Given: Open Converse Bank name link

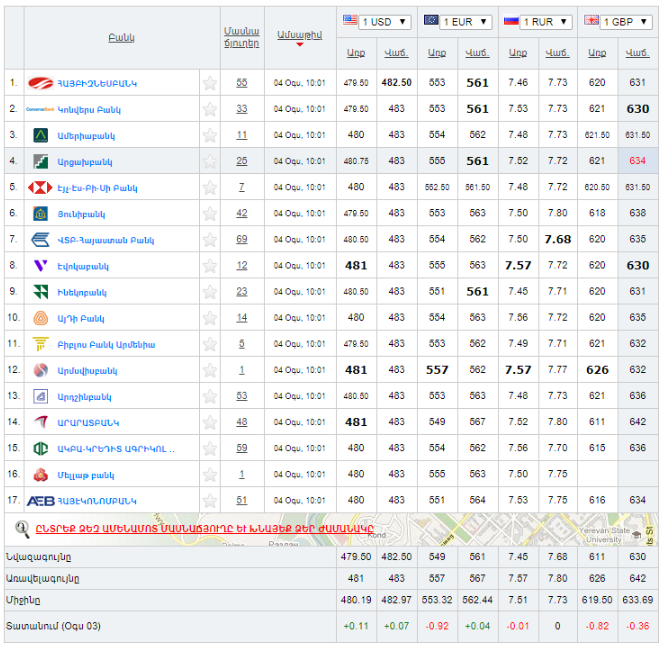Looking at the screenshot, I should click(89, 110).
